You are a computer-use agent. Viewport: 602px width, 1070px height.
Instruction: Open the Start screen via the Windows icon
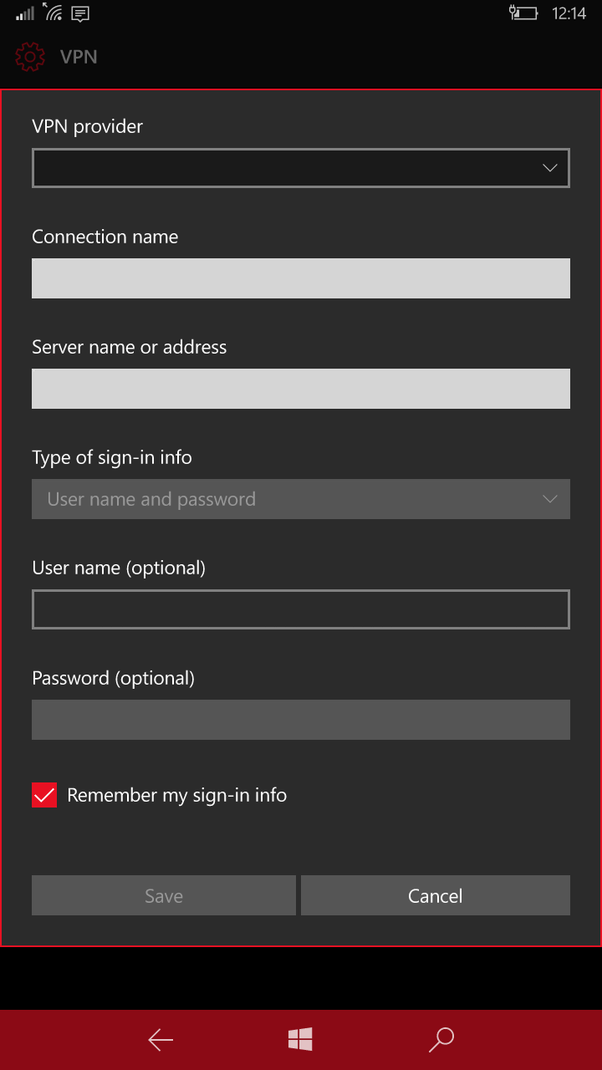coord(300,1040)
